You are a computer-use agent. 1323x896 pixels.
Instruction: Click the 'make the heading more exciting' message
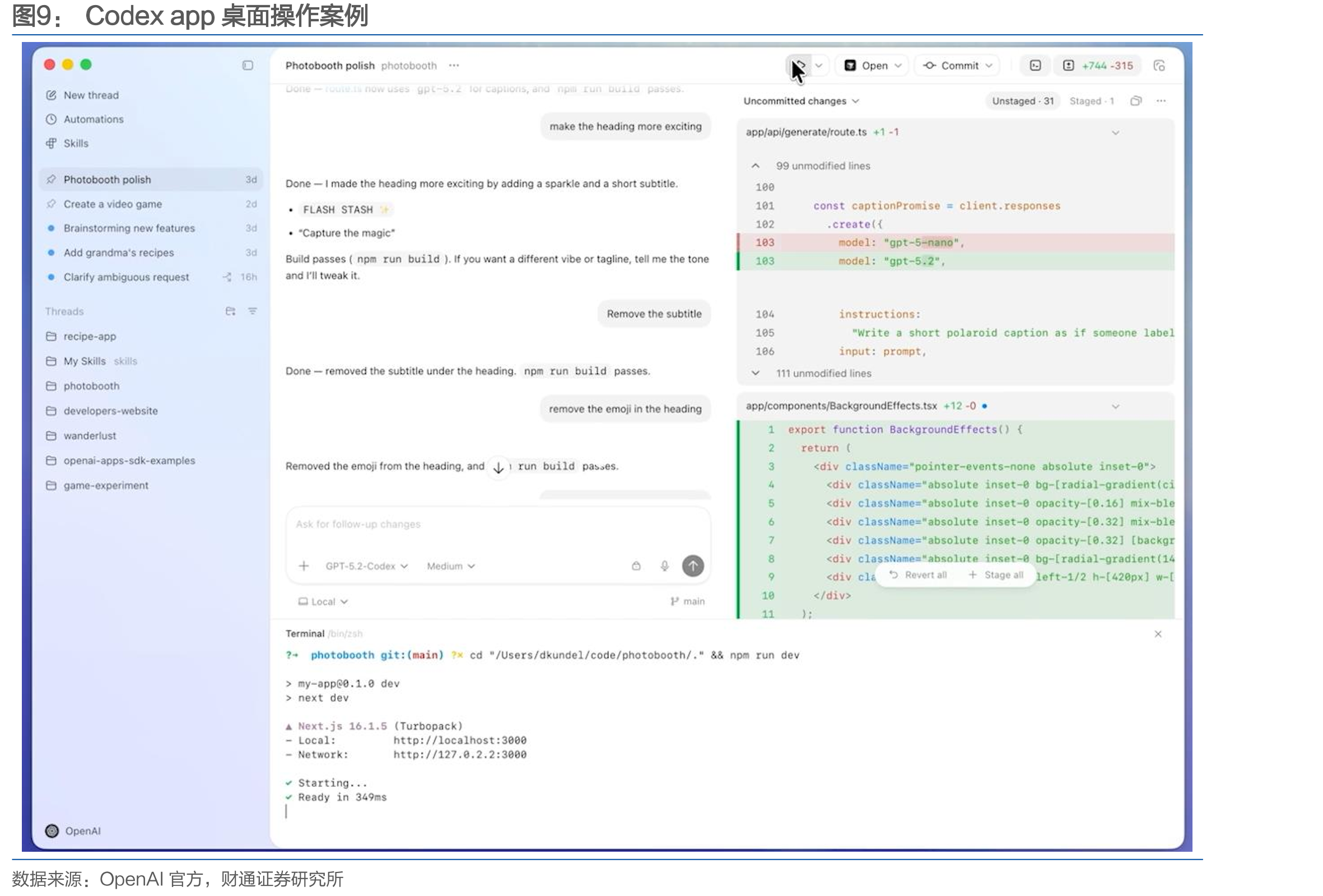point(626,127)
